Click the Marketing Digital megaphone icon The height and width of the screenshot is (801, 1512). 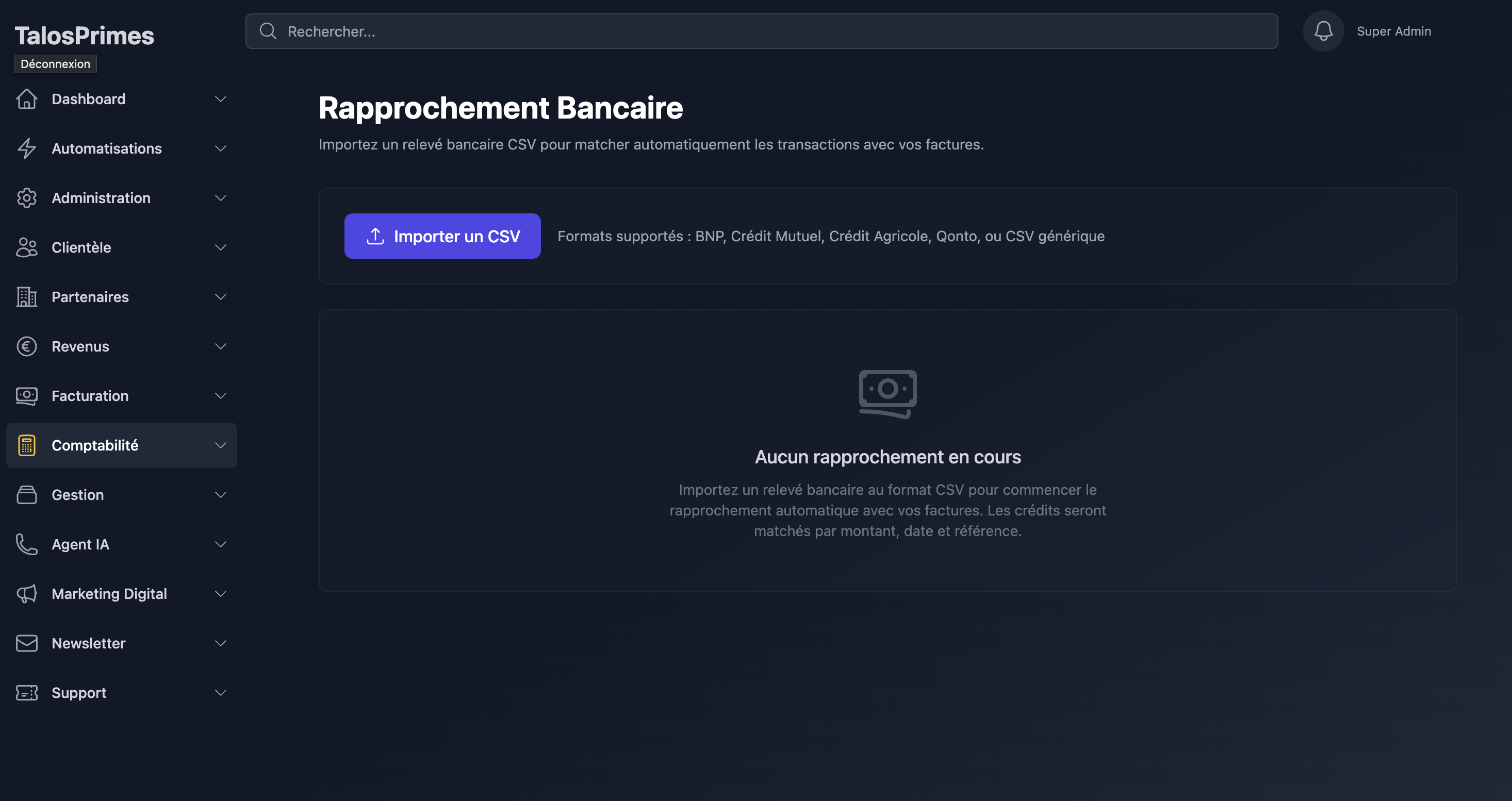point(26,593)
